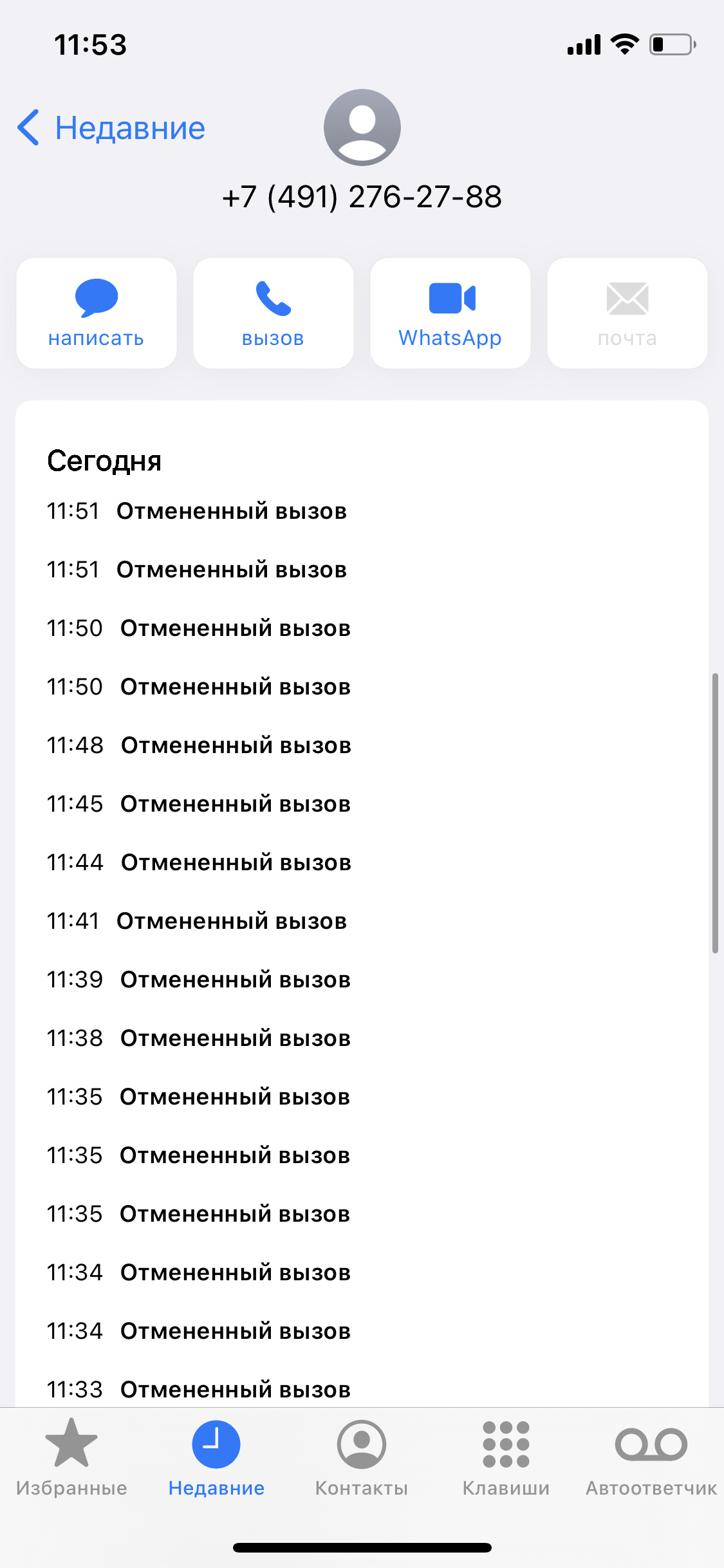Tap the phone handset call icon
This screenshot has width=724, height=1568.
[x=274, y=298]
